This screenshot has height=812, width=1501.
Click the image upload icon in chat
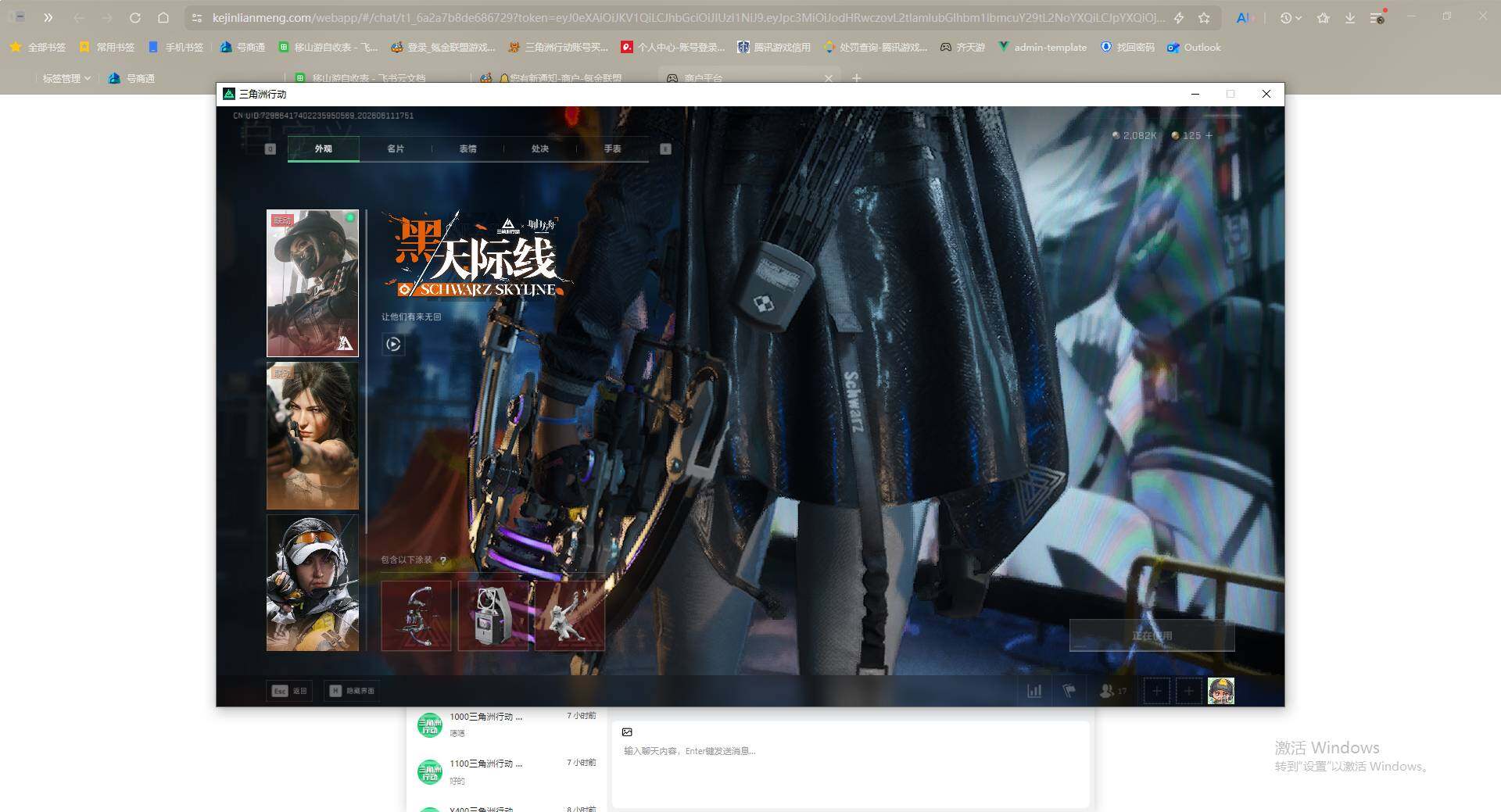point(627,732)
